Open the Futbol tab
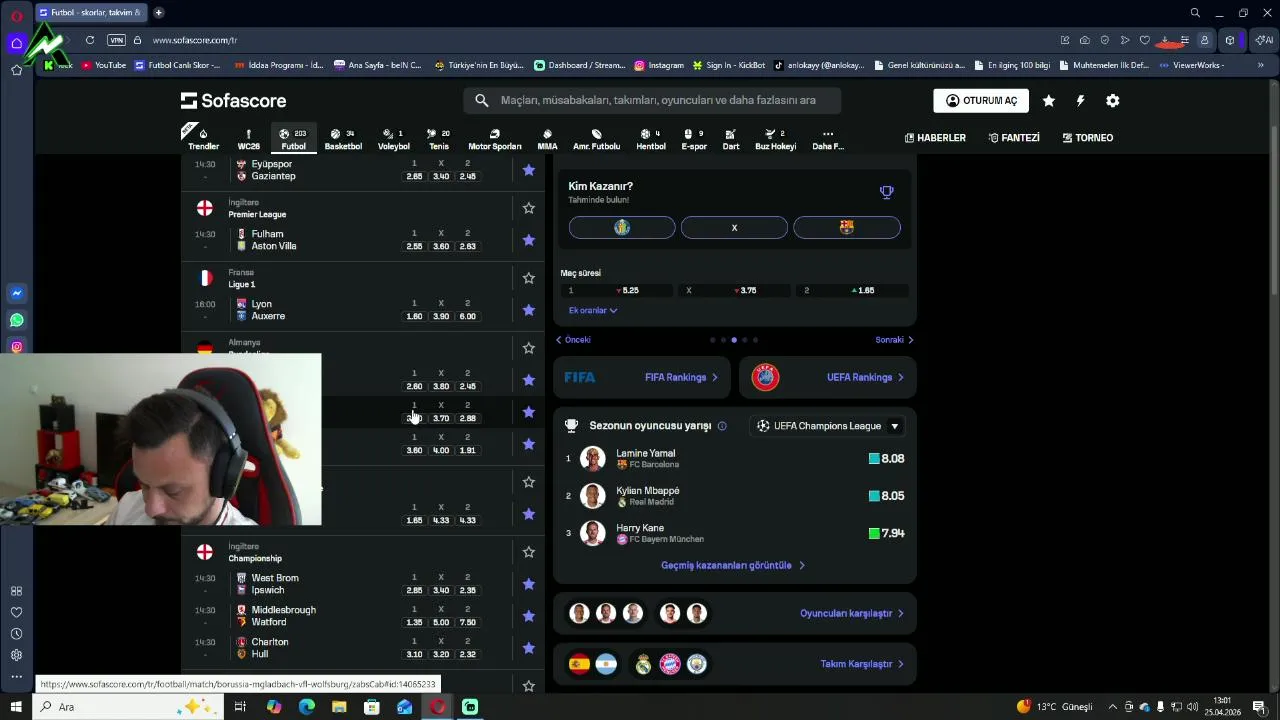The width and height of the screenshot is (1280, 720). tap(293, 139)
